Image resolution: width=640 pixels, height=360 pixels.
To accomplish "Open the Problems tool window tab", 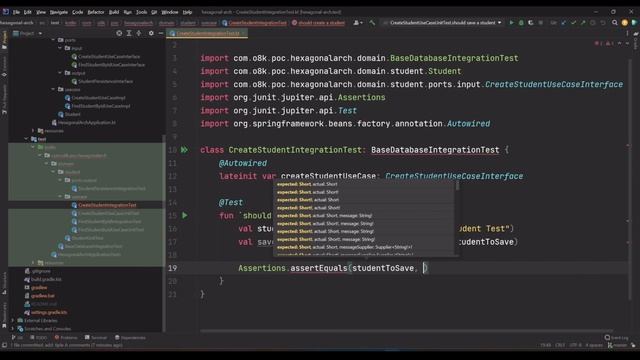I will pos(66,338).
